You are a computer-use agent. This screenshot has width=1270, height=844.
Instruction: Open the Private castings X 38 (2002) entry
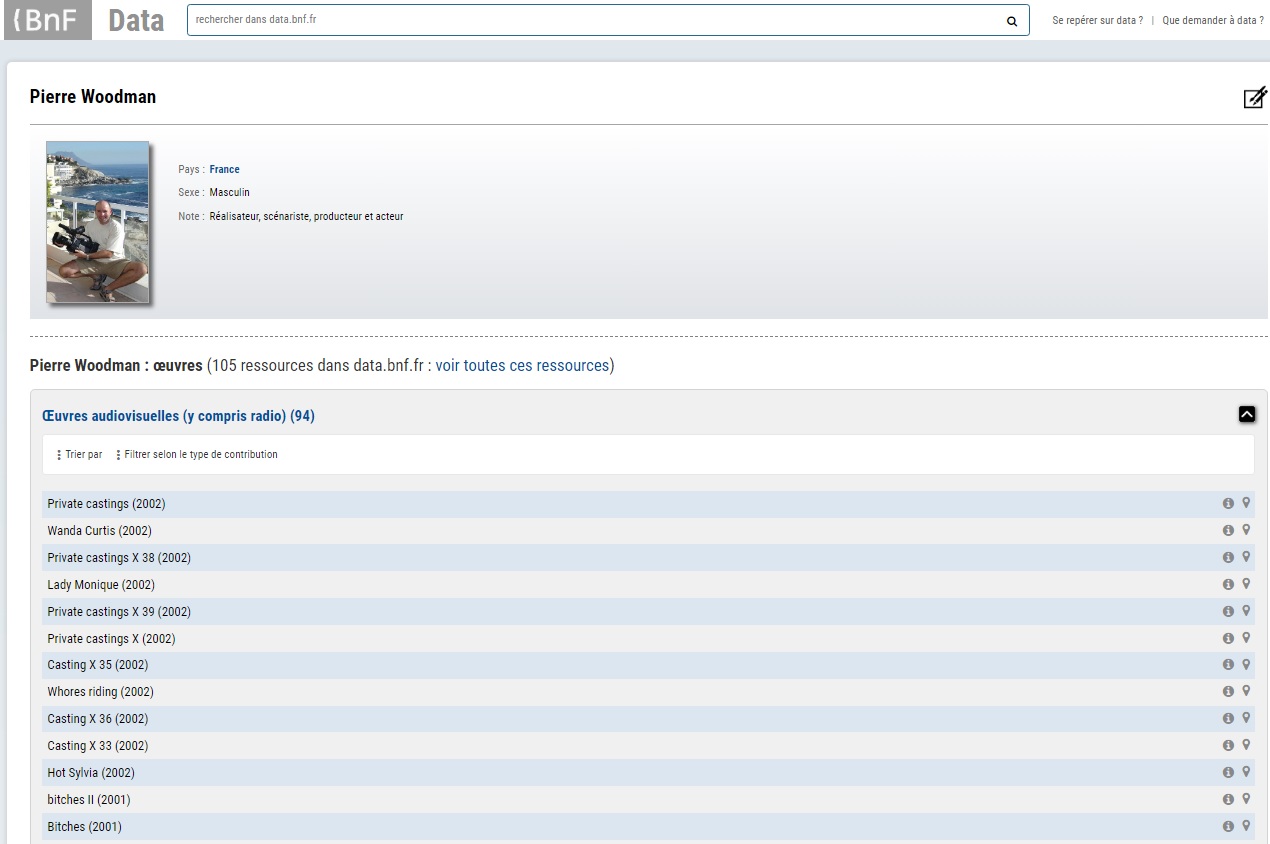pos(119,558)
